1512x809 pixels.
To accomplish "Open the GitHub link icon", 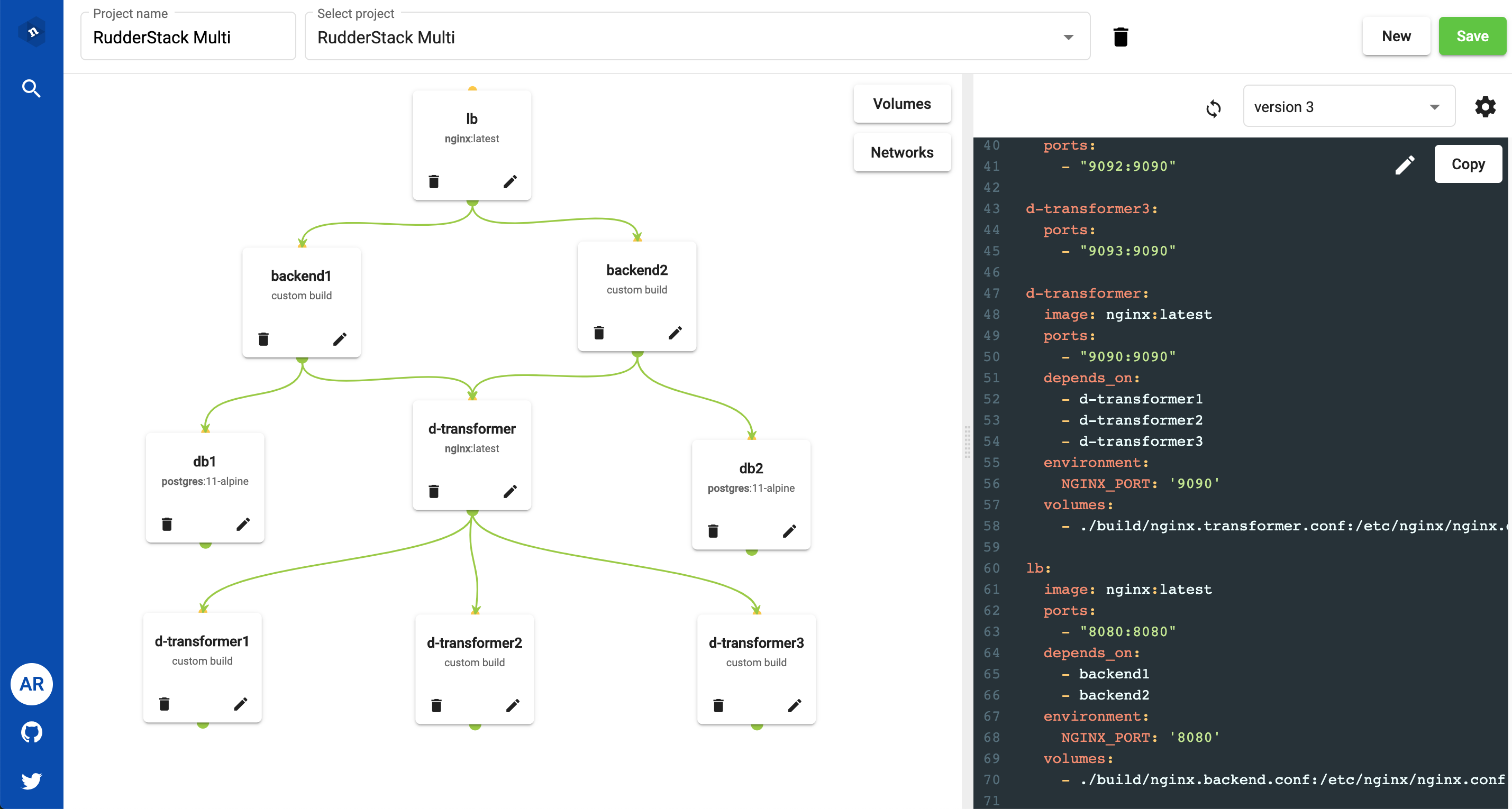I will (31, 732).
